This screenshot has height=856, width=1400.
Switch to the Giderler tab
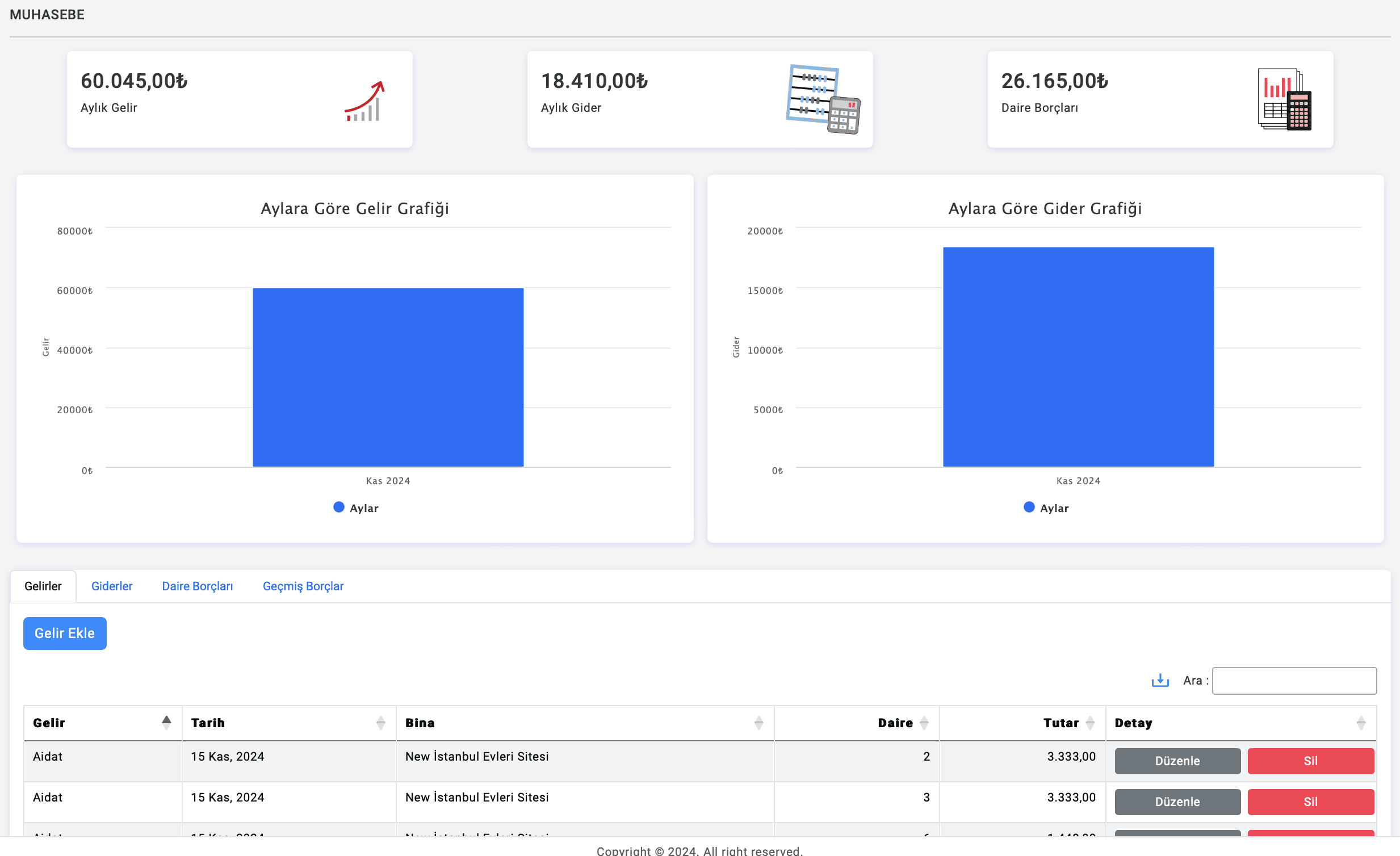click(112, 586)
